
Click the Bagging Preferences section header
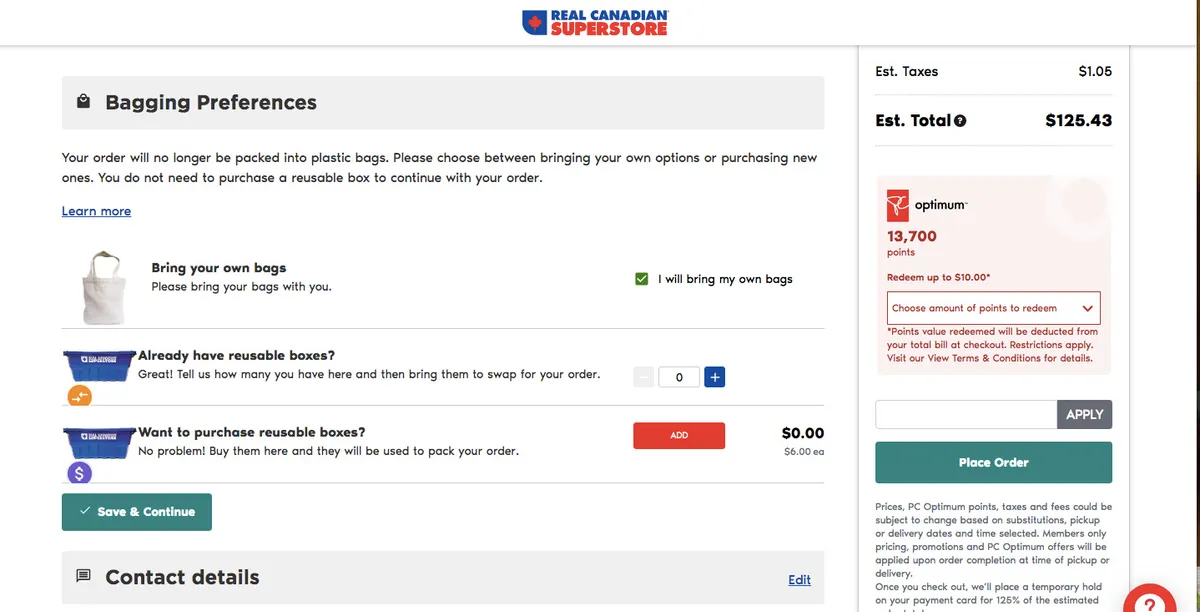point(443,102)
